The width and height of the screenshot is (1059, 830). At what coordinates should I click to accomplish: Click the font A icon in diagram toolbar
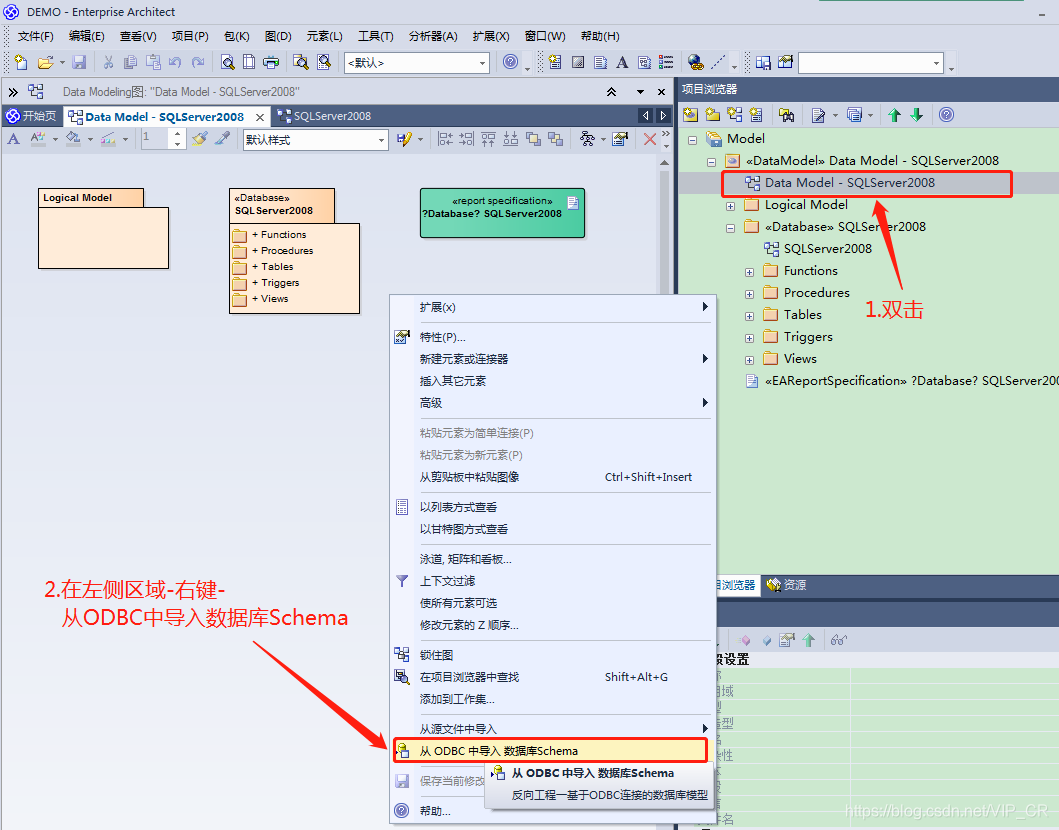coord(14,139)
